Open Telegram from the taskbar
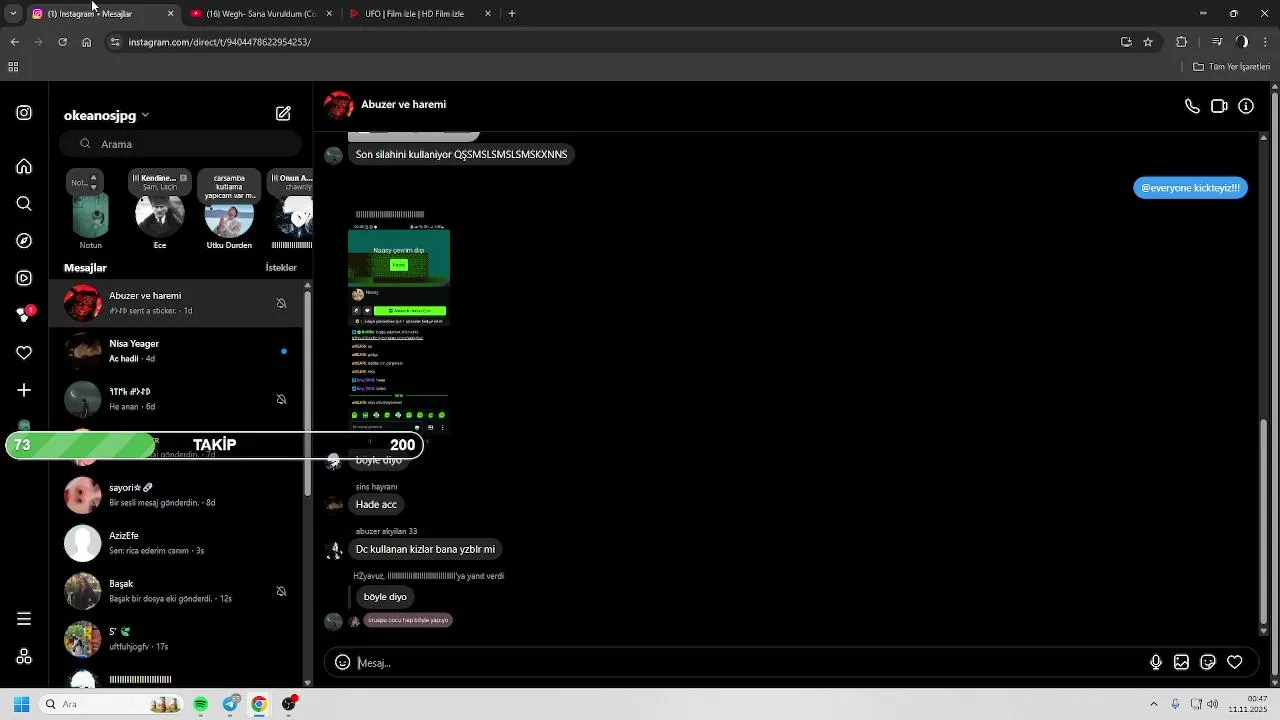 click(231, 704)
